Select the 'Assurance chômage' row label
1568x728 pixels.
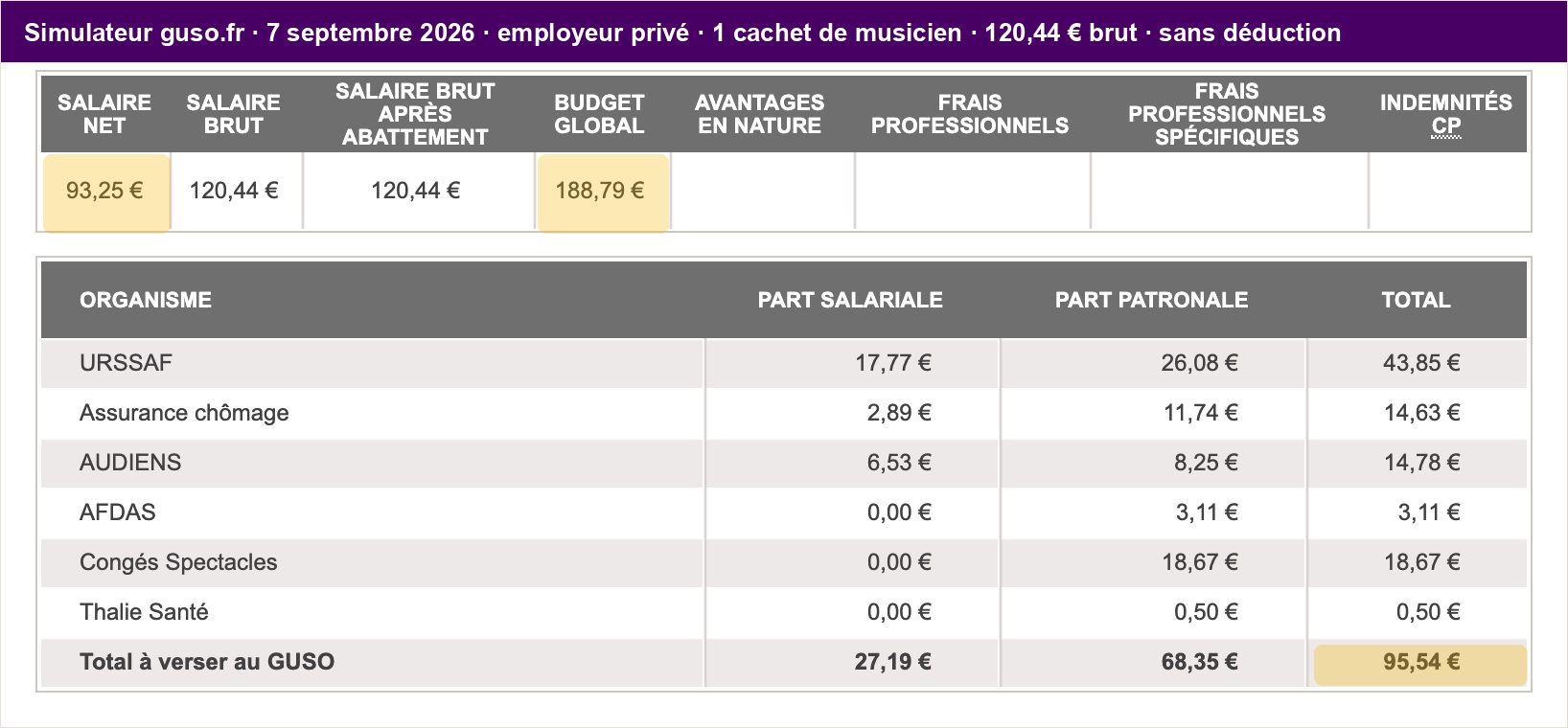[184, 413]
